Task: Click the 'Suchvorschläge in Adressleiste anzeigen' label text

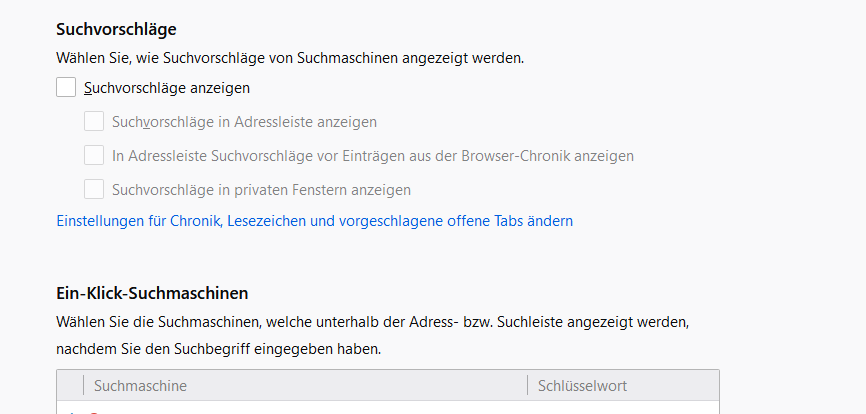Action: click(244, 122)
